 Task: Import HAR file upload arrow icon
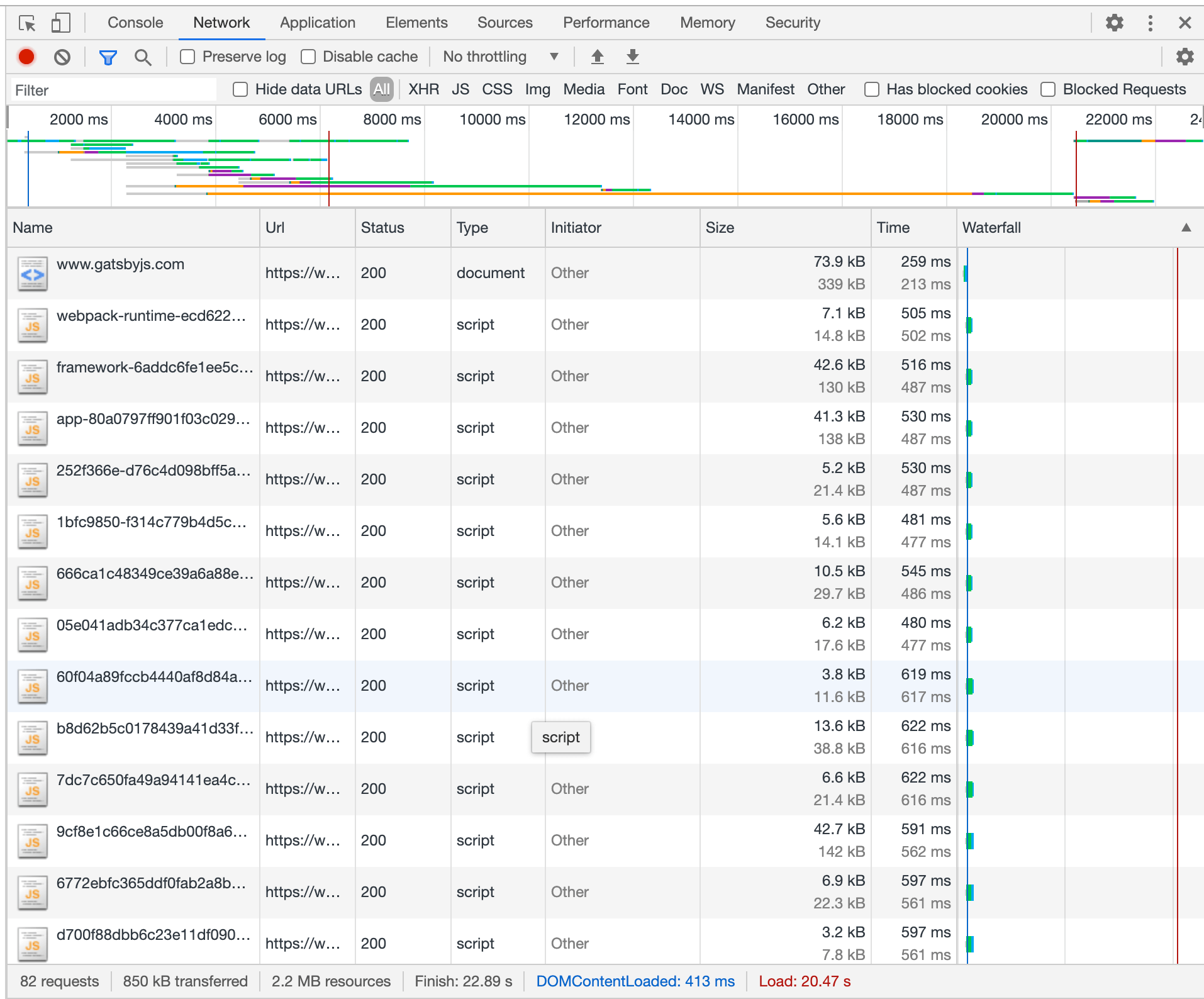point(598,57)
